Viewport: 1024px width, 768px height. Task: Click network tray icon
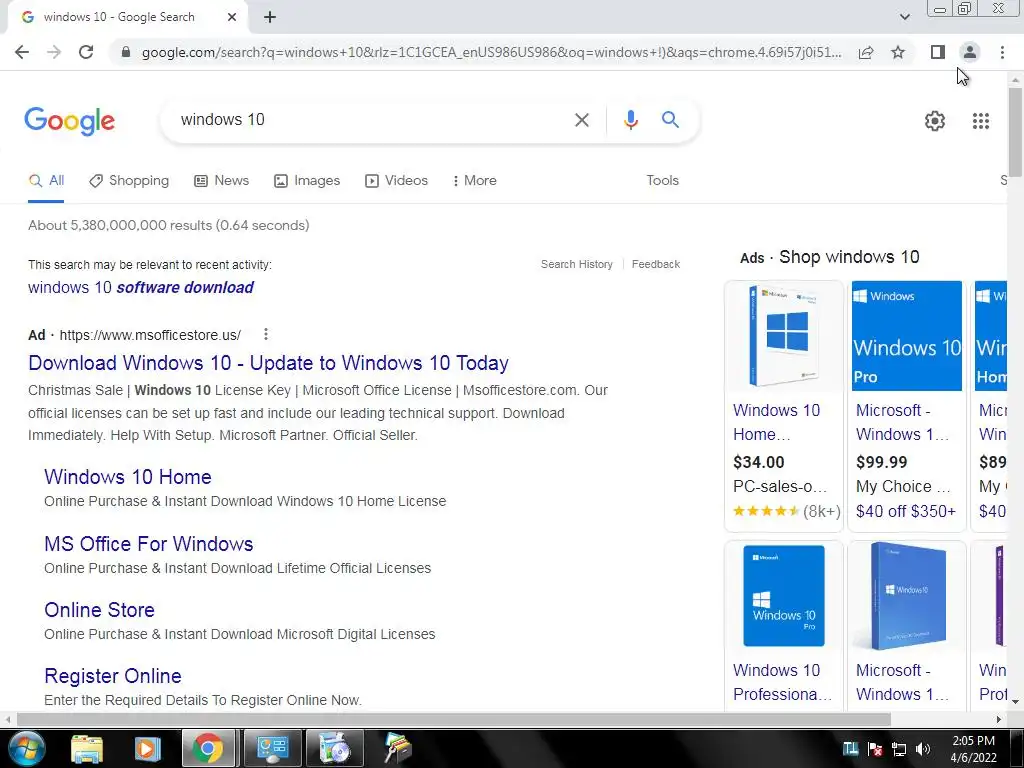pos(899,749)
